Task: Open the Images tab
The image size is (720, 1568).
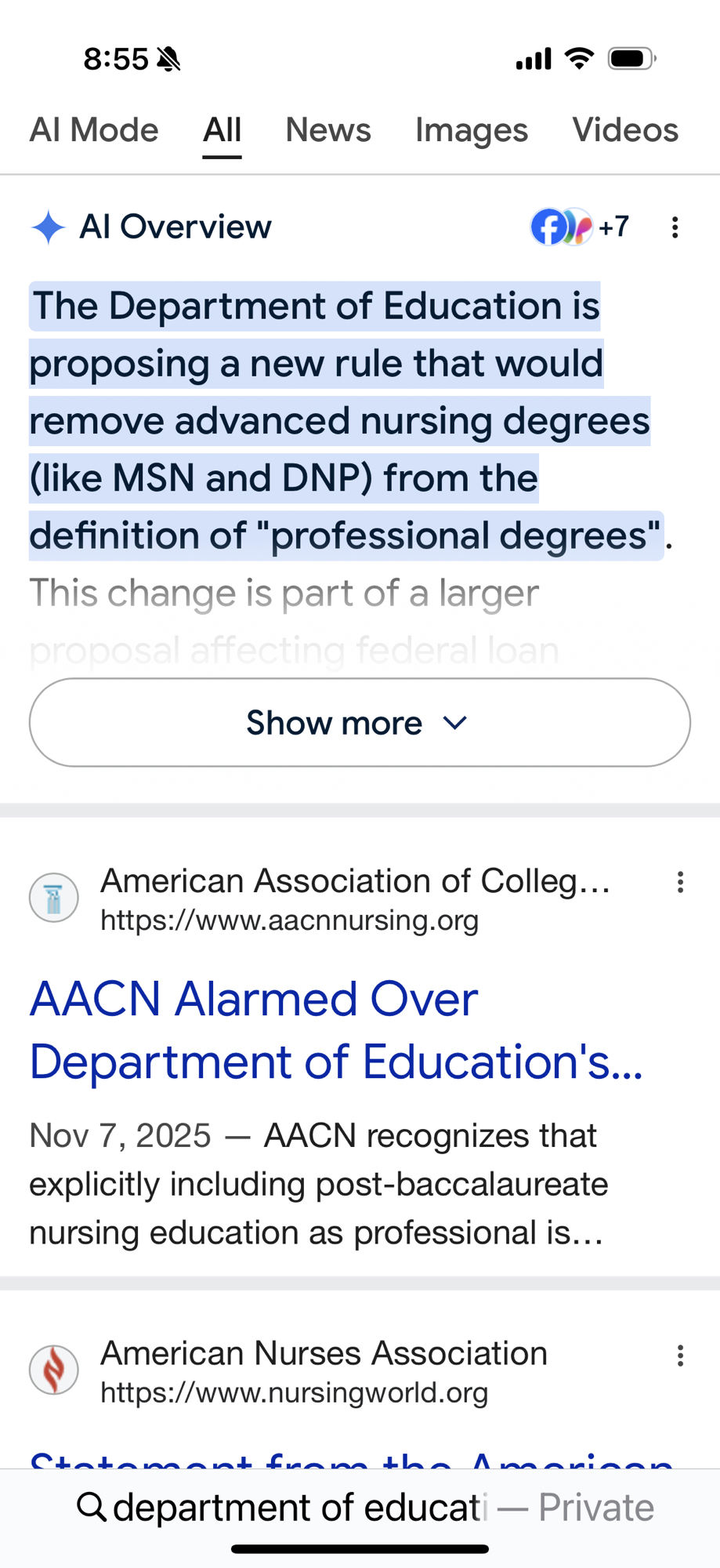Action: 471,130
